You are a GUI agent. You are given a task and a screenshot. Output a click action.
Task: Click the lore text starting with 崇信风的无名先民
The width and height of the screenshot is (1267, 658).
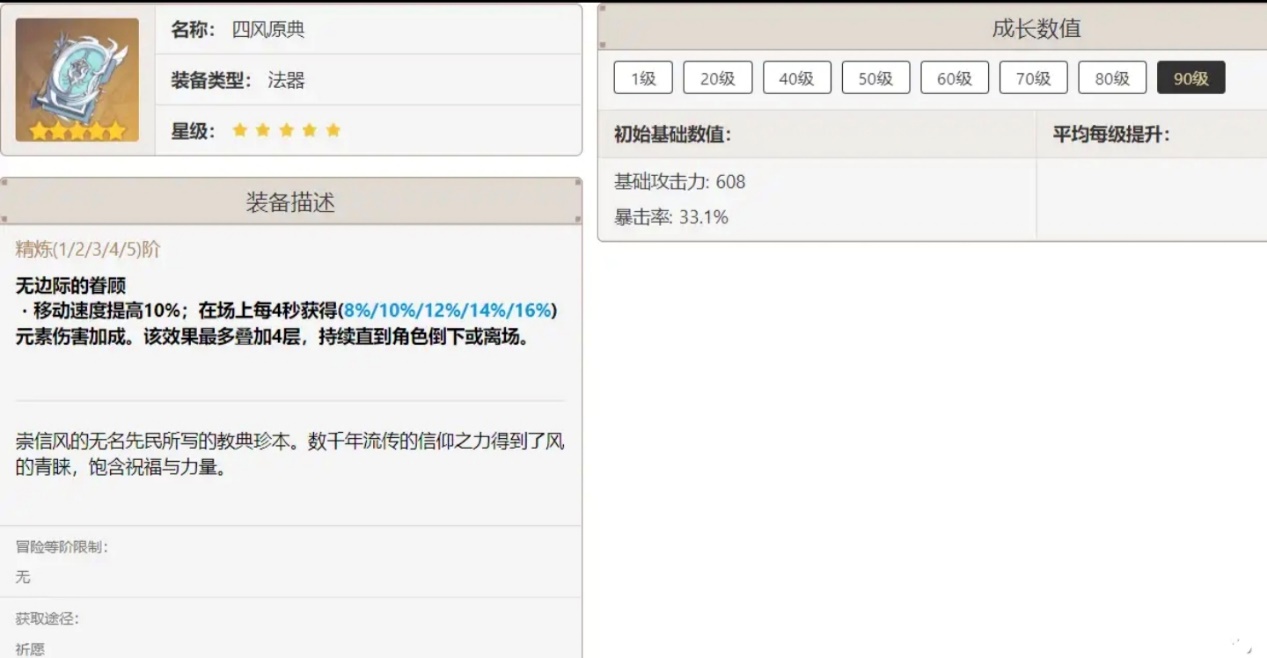290,454
